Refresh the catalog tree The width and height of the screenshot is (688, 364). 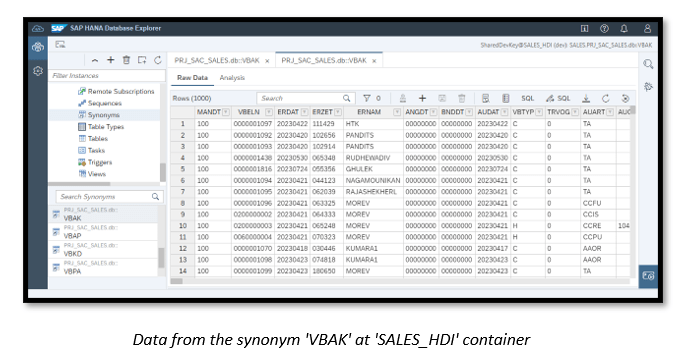pyautogui.click(x=158, y=60)
